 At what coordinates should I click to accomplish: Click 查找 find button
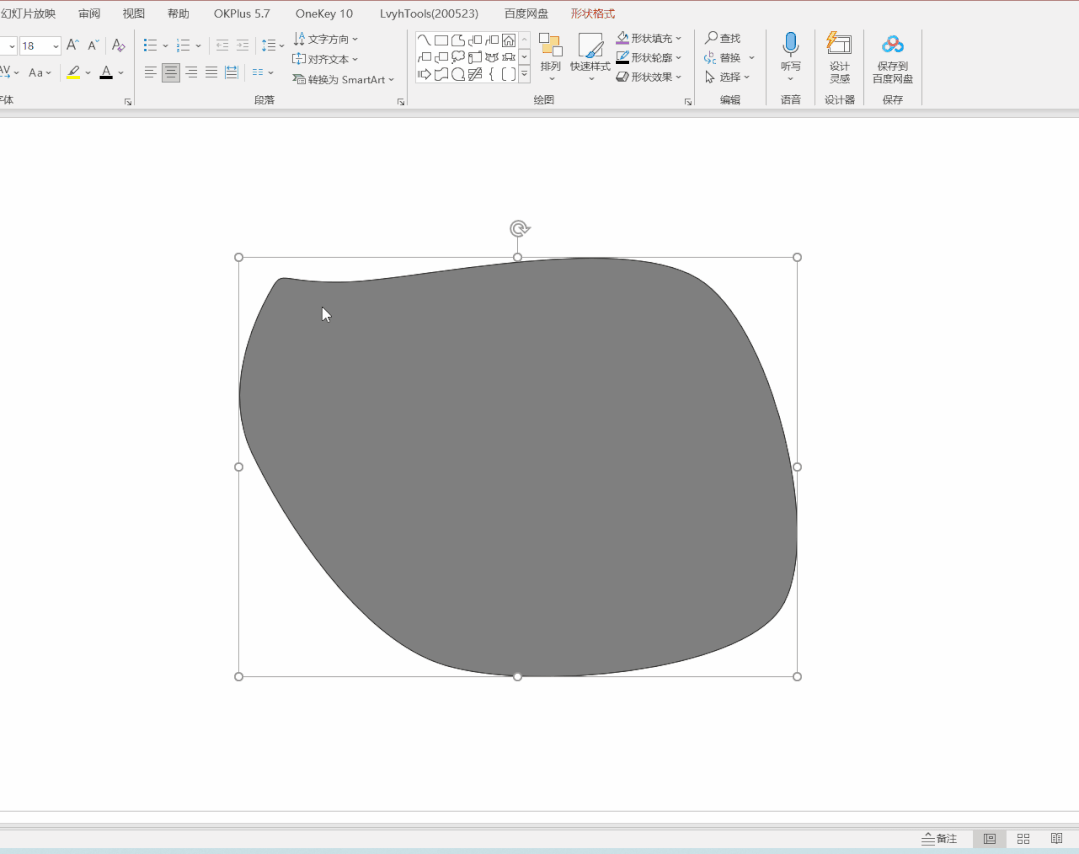click(x=723, y=38)
